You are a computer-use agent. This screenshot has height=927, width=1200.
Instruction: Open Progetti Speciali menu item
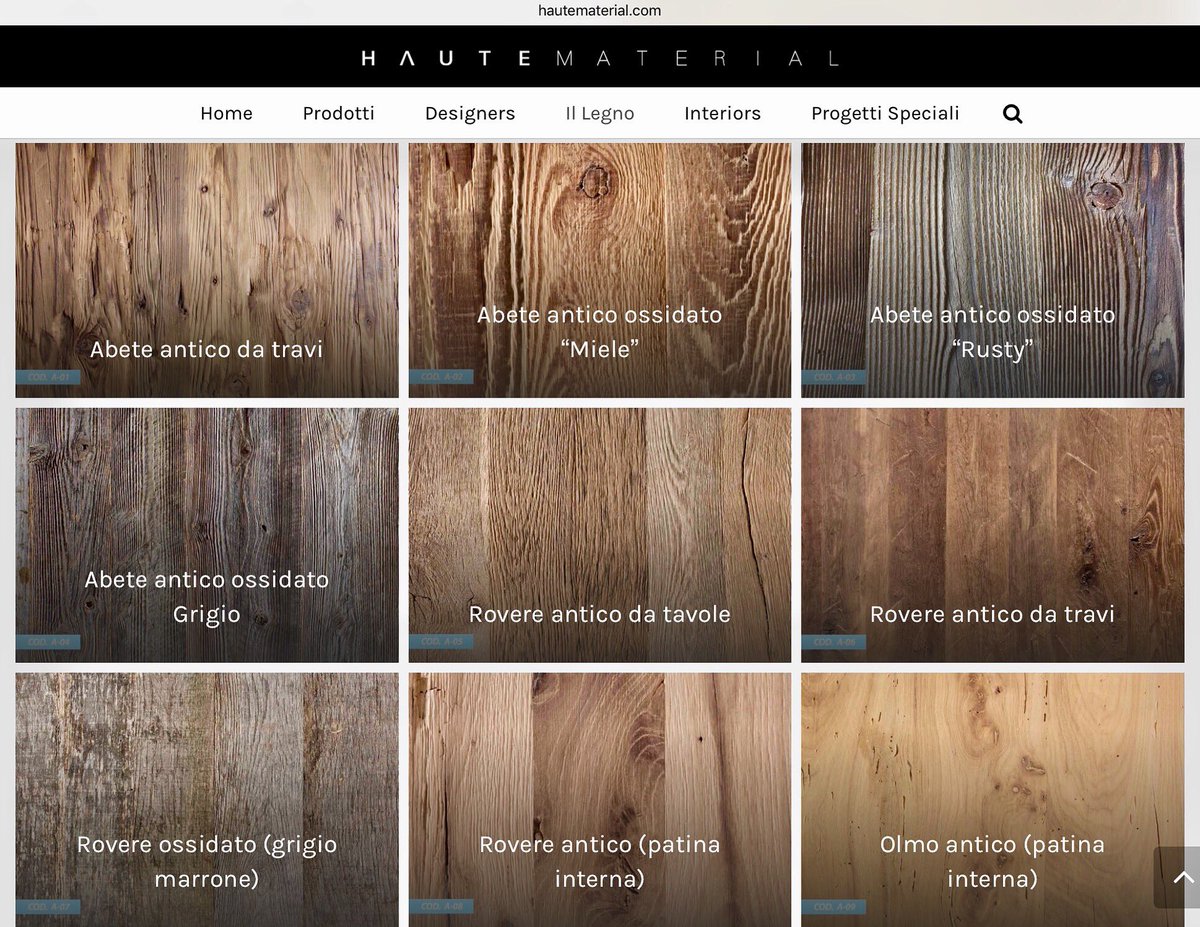point(885,113)
